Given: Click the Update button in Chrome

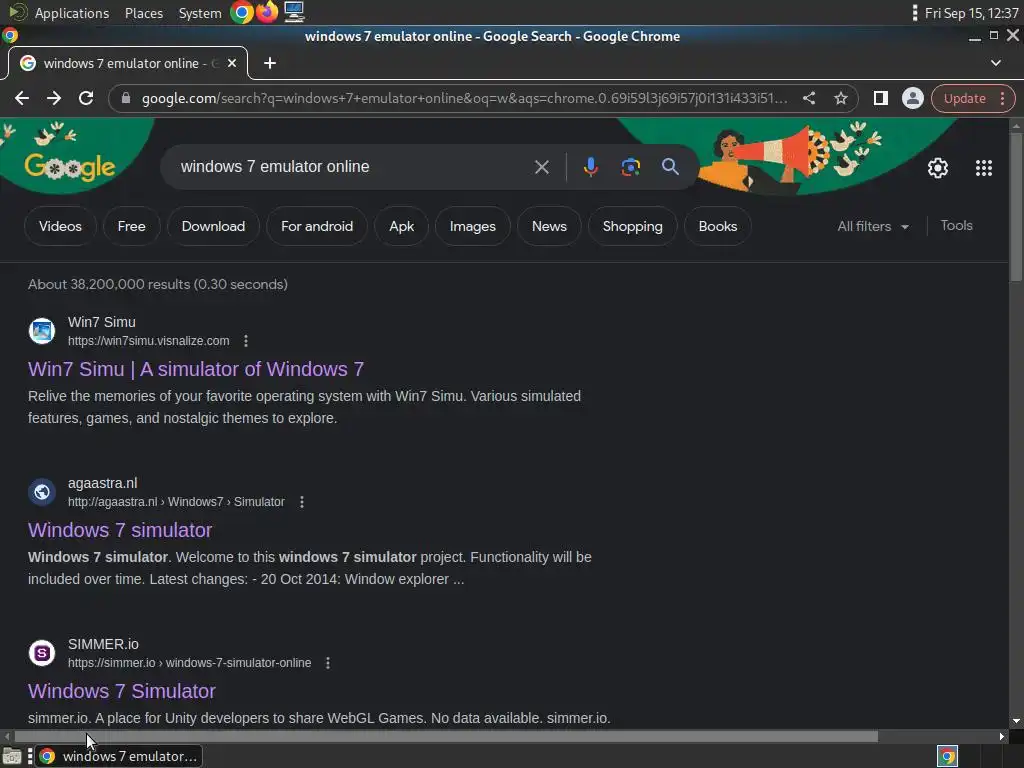Looking at the screenshot, I should pyautogui.click(x=964, y=98).
